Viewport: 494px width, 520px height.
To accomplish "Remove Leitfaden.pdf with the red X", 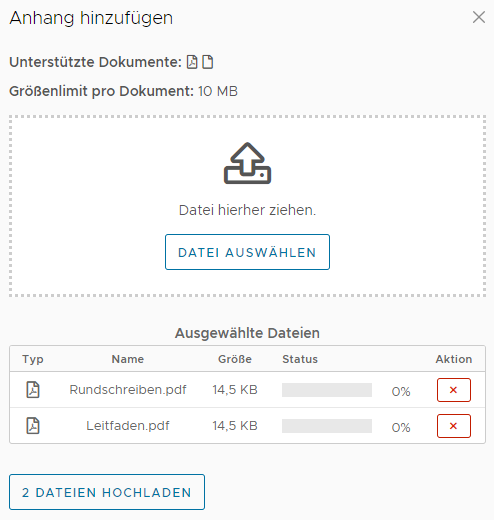I will (x=454, y=426).
